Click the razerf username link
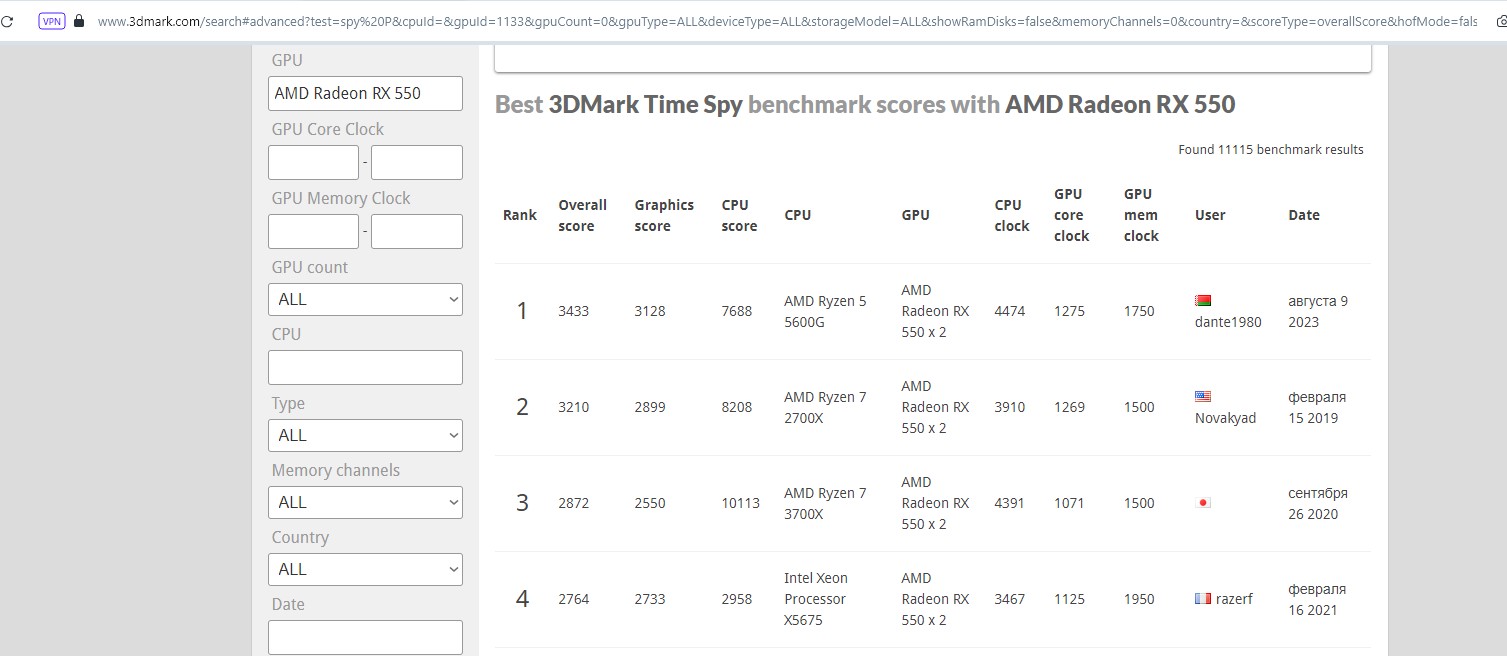Screen dimensions: 1507x656 tap(1234, 599)
